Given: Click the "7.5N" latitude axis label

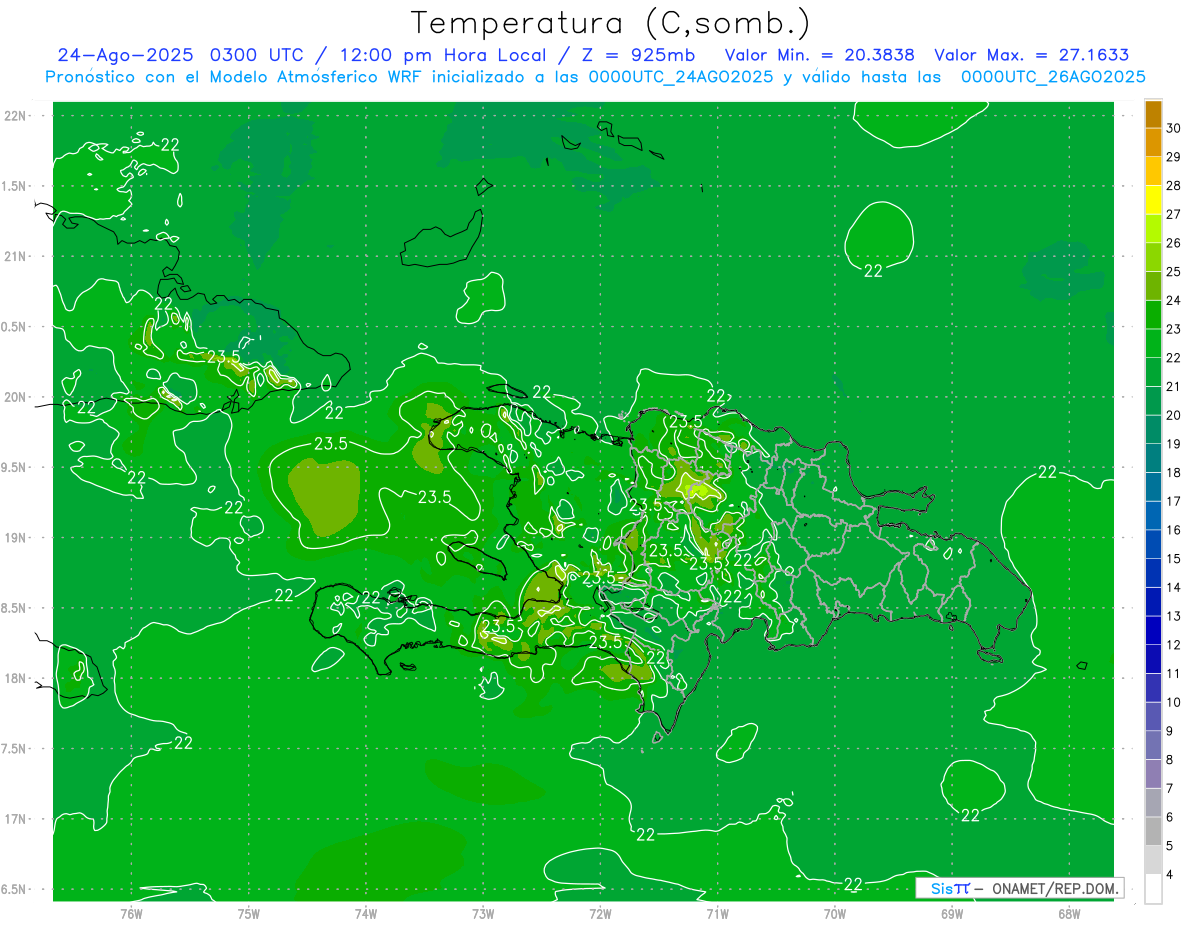Looking at the screenshot, I should coord(15,749).
